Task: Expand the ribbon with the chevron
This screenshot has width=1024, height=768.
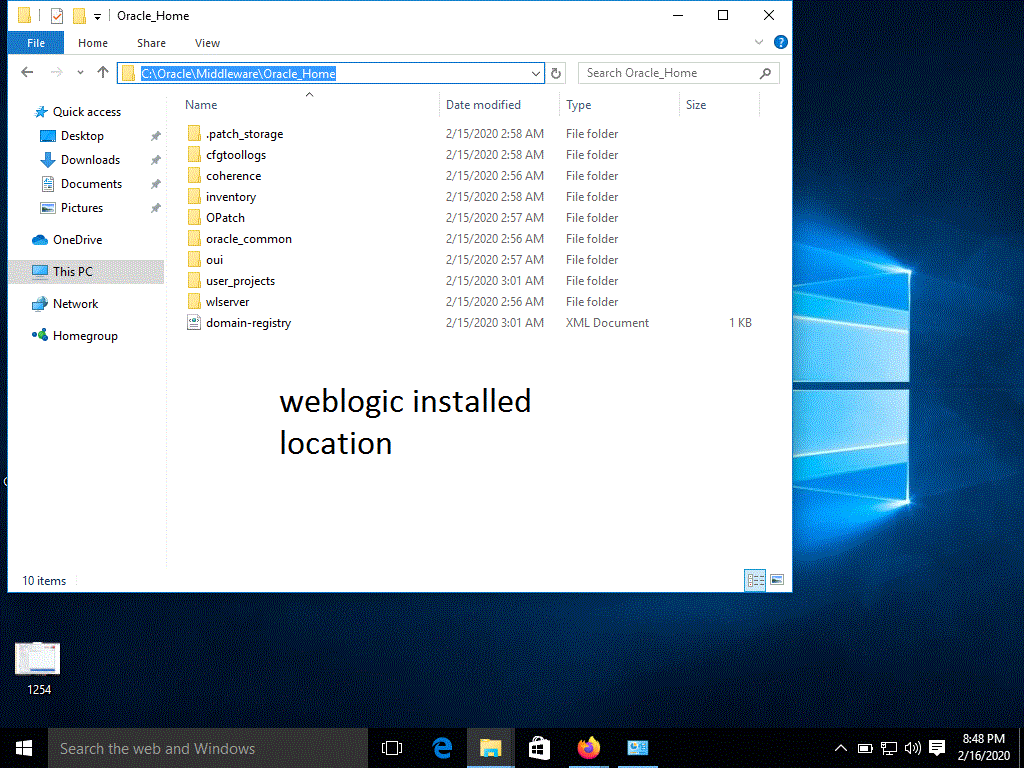Action: (759, 42)
